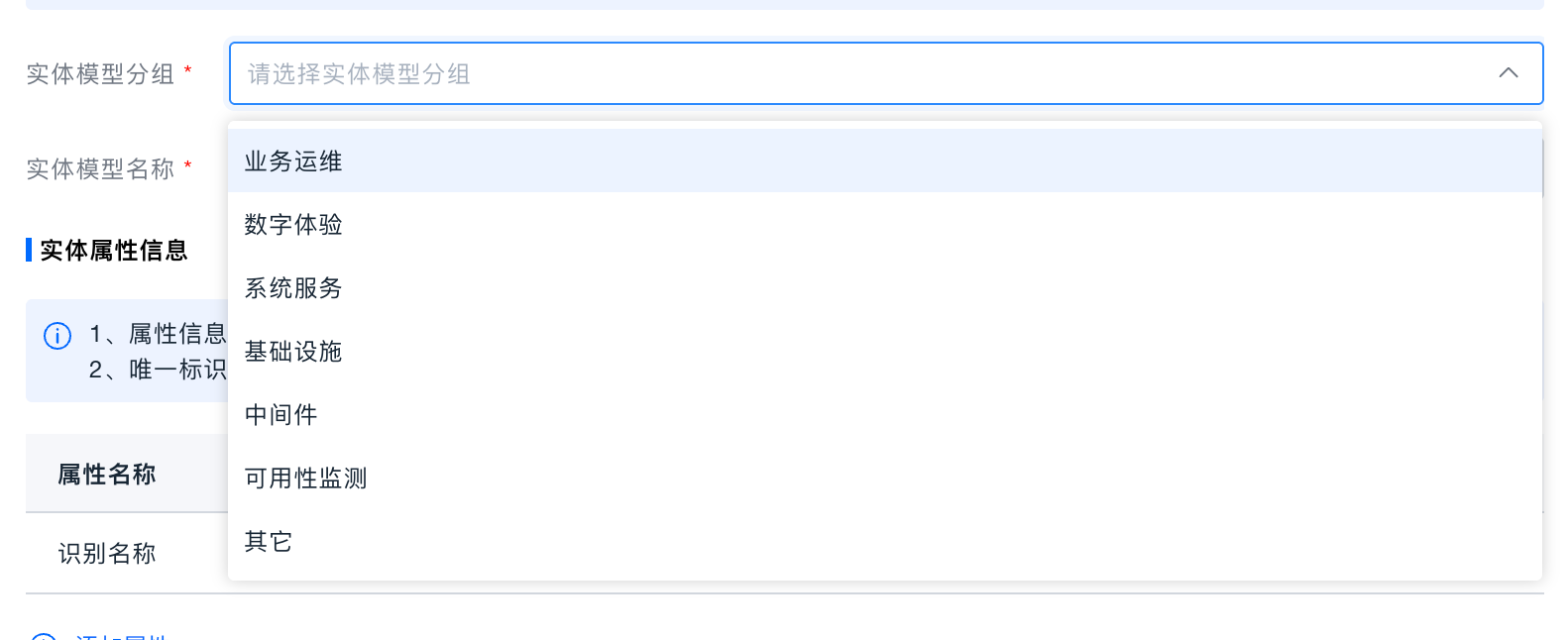Select 基础设施 in the list
This screenshot has height=640, width=1568.
click(x=293, y=352)
